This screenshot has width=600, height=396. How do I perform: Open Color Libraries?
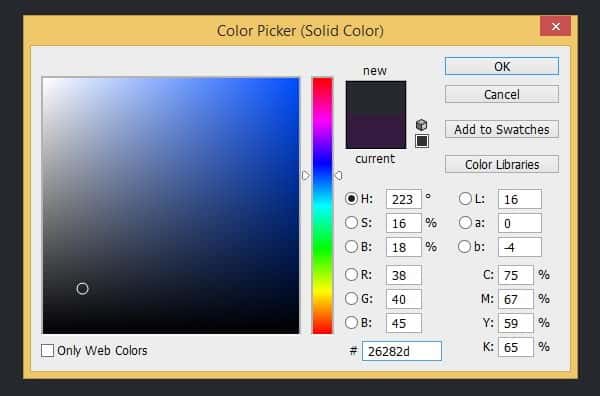pyautogui.click(x=502, y=164)
